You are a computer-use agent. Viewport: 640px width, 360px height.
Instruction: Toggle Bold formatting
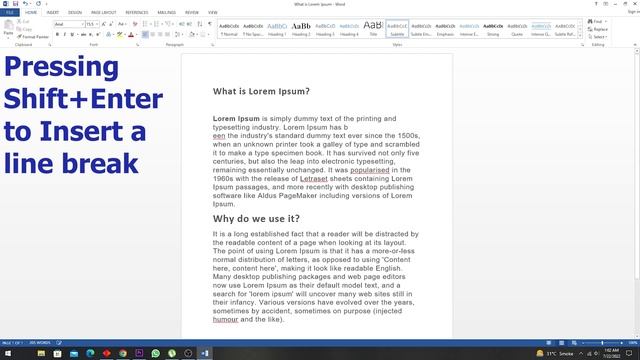[57, 35]
